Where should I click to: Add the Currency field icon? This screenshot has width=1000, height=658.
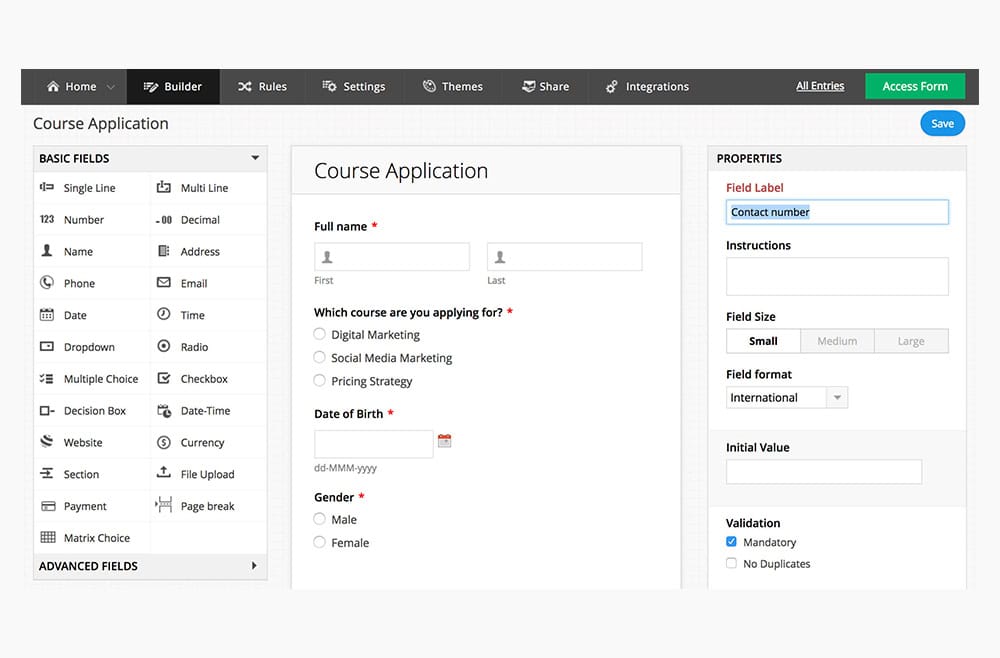[164, 442]
